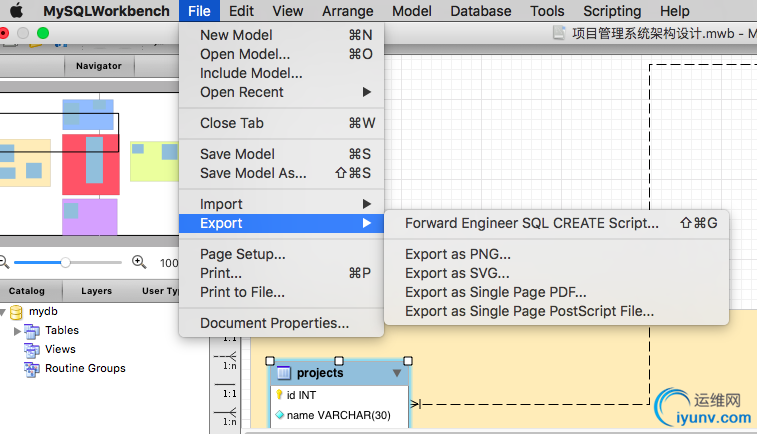Select the bottom 1:n relationship tool
This screenshot has width=757, height=434.
point(225,416)
